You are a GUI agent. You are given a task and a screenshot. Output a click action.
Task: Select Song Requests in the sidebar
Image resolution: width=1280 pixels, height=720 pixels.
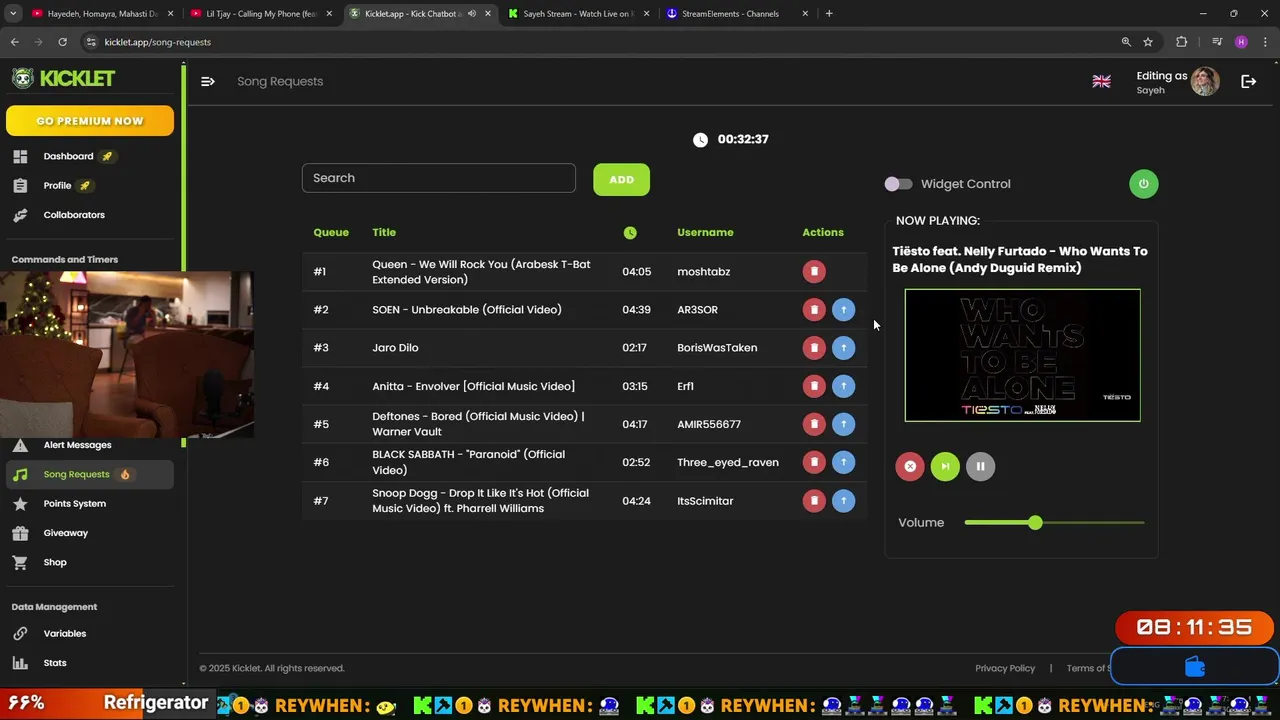point(90,474)
